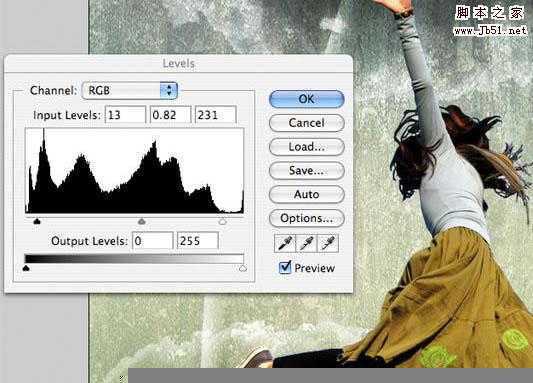Focus the gamma field showing 0.82
Screen dimensions: 533x383
[171, 115]
